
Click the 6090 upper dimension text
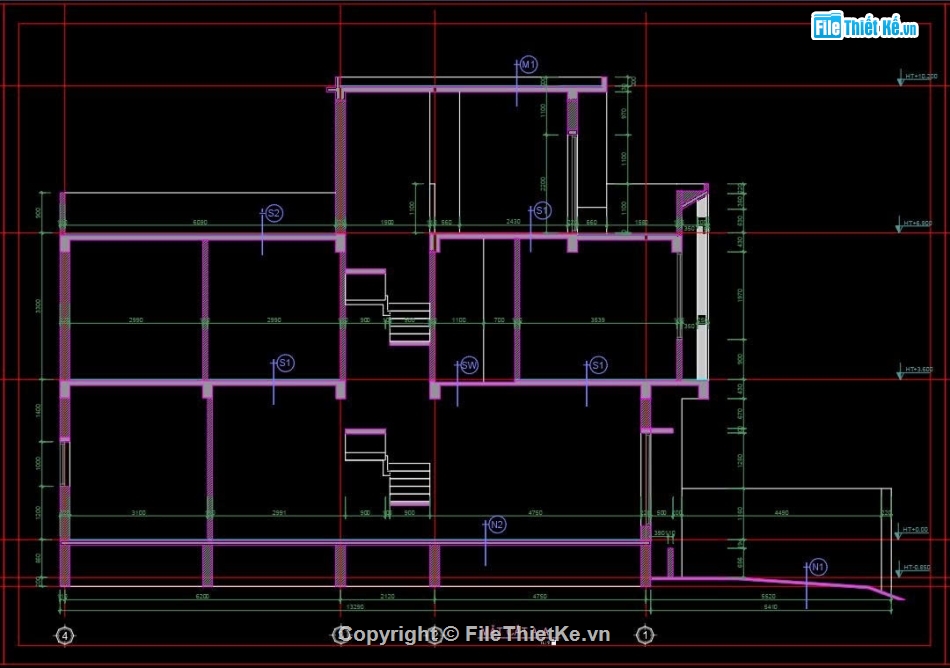pos(200,222)
